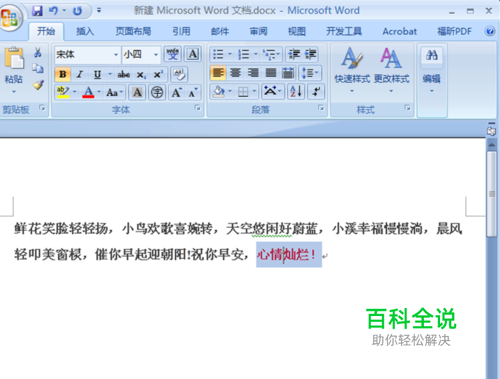Open the 宋体 font name dropdown
This screenshot has height=379, width=500.
click(x=116, y=55)
